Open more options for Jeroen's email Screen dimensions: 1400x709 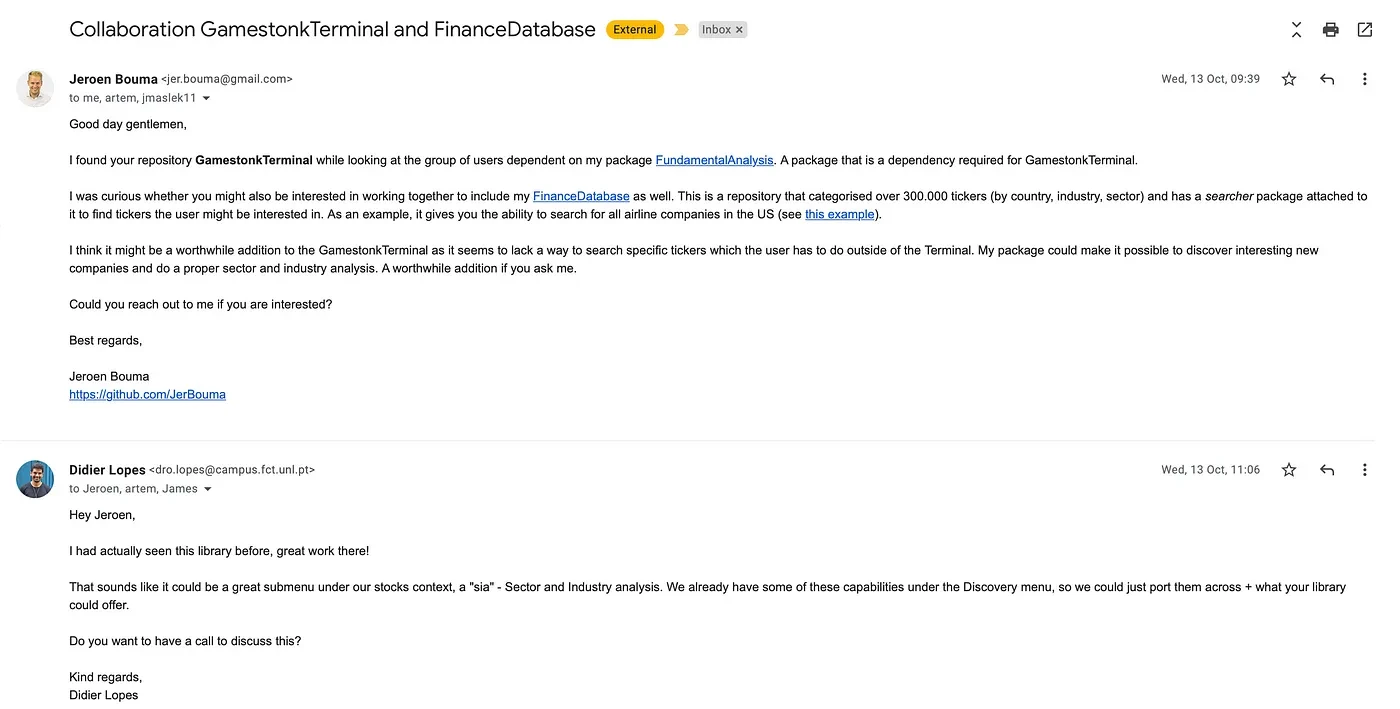coord(1364,79)
